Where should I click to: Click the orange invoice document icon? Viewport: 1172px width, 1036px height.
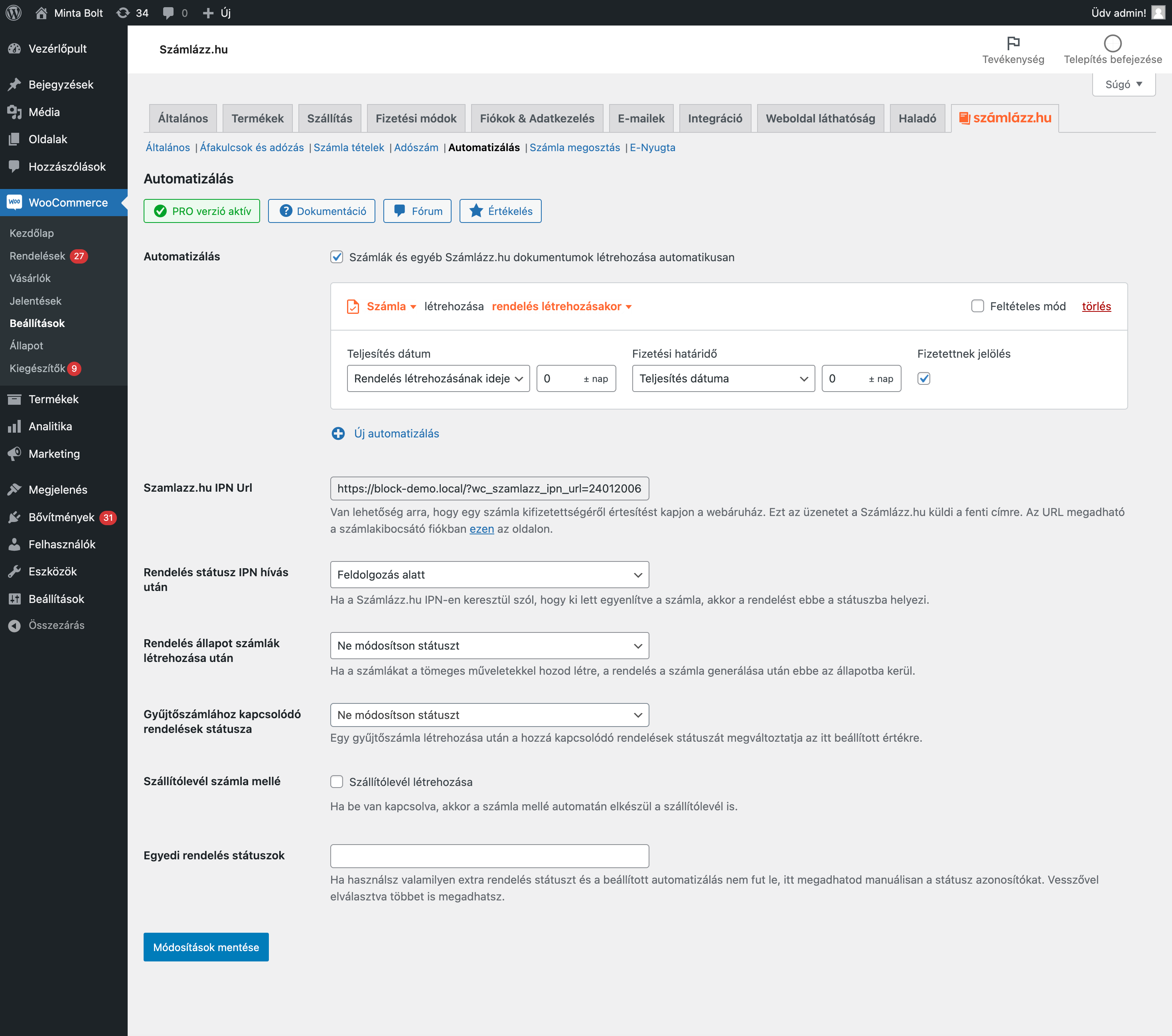353,307
